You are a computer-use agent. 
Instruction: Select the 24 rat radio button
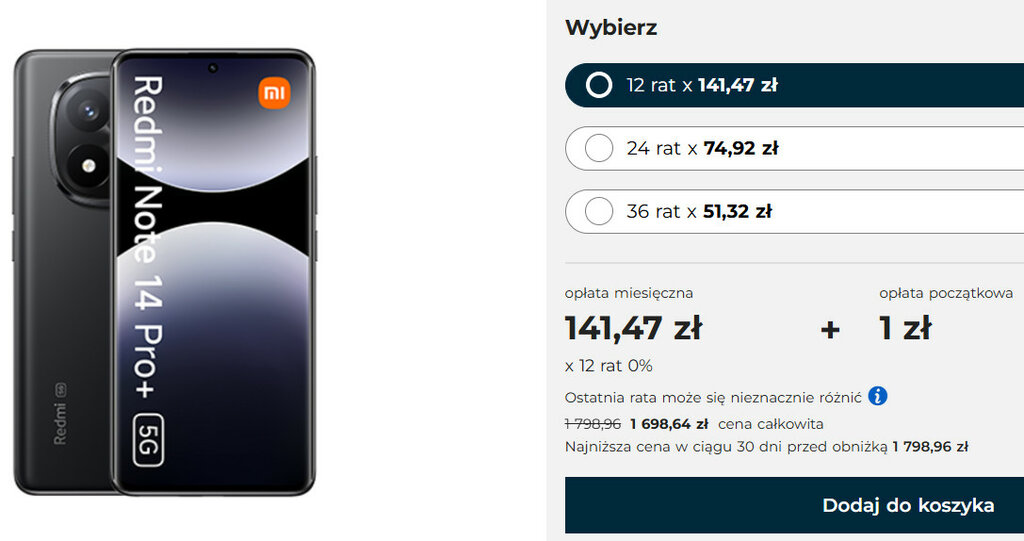point(599,148)
